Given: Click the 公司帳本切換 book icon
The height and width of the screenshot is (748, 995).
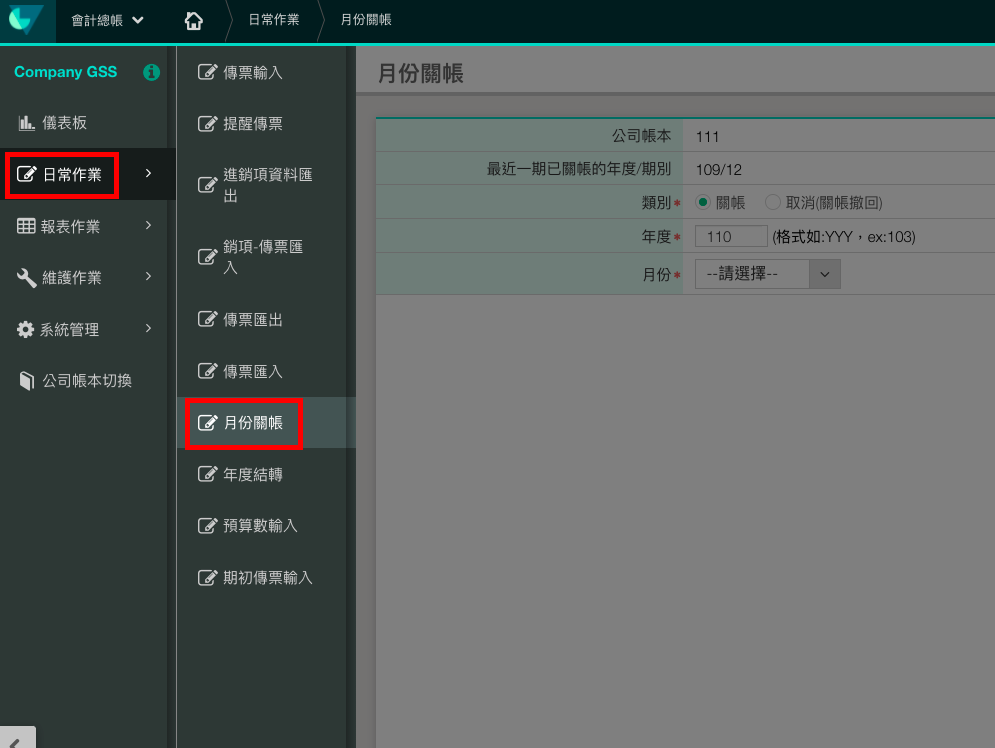Looking at the screenshot, I should (27, 381).
